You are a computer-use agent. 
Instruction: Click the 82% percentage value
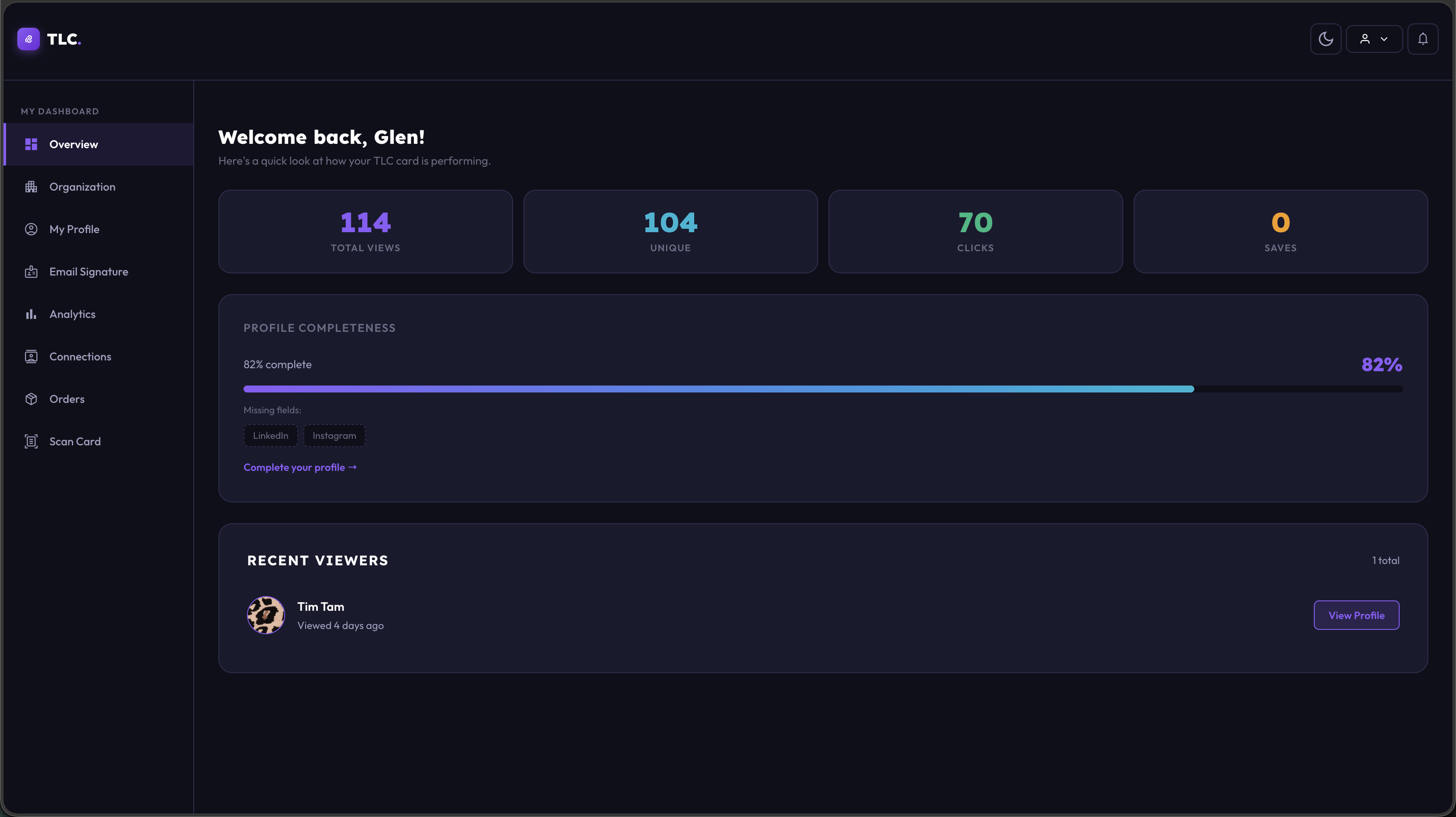pos(1382,364)
